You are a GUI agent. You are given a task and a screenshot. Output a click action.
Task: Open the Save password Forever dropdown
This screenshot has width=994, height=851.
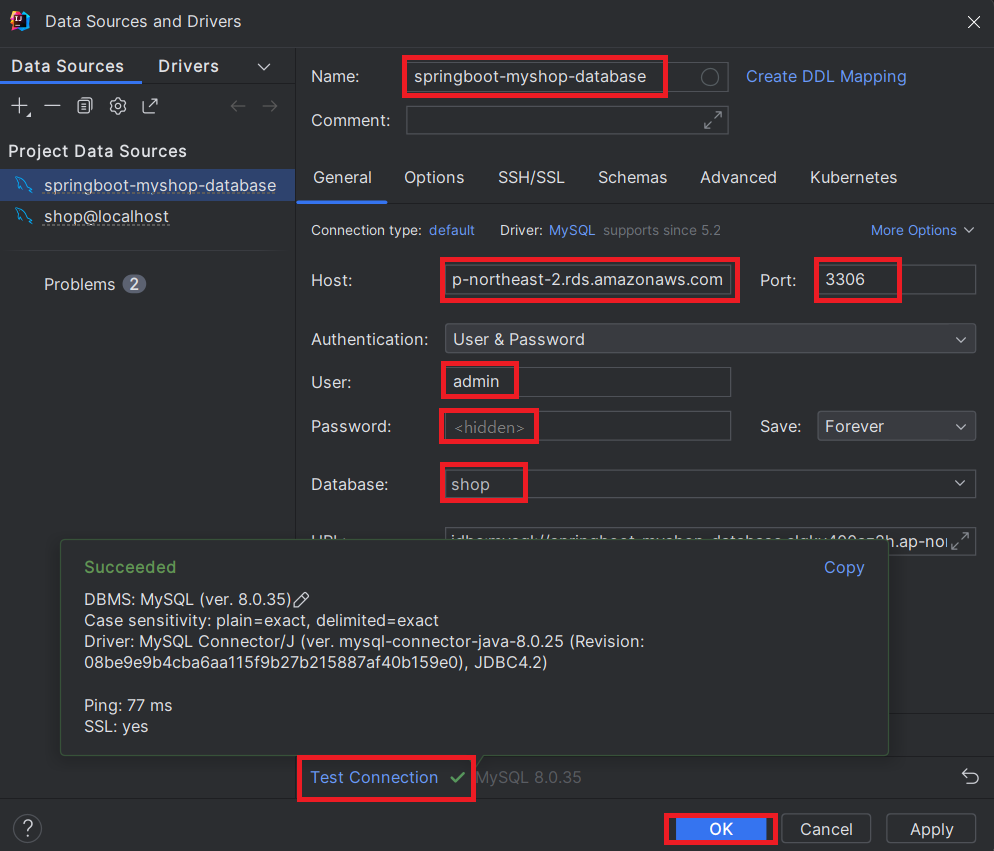[896, 426]
